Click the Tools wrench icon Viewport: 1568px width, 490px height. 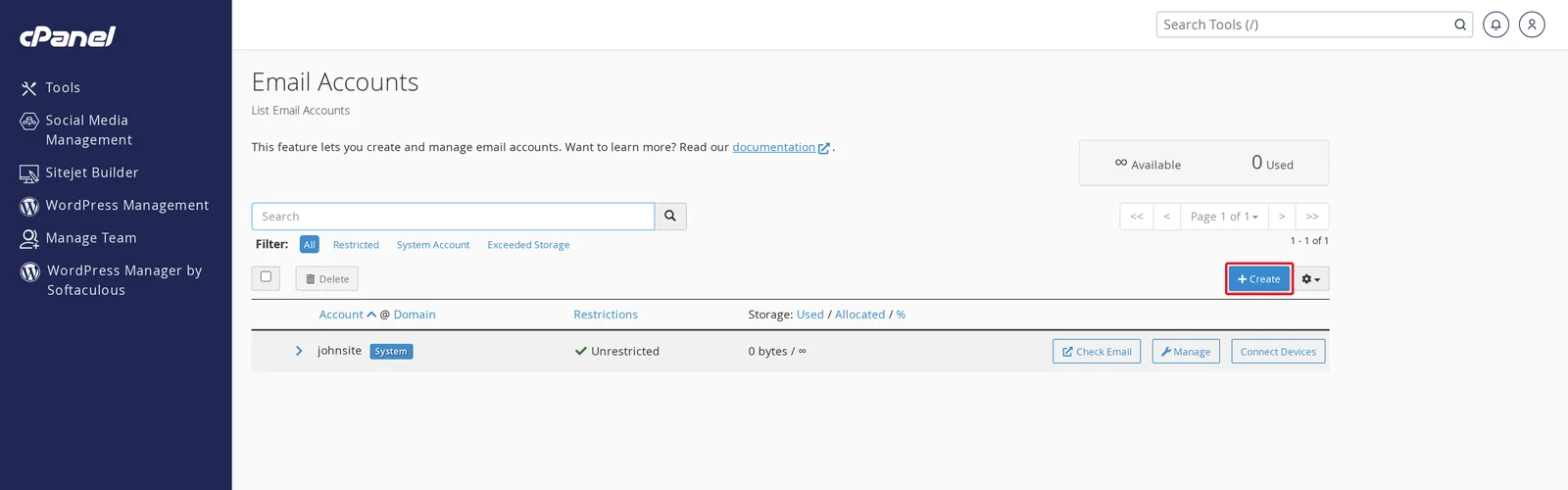click(x=29, y=88)
